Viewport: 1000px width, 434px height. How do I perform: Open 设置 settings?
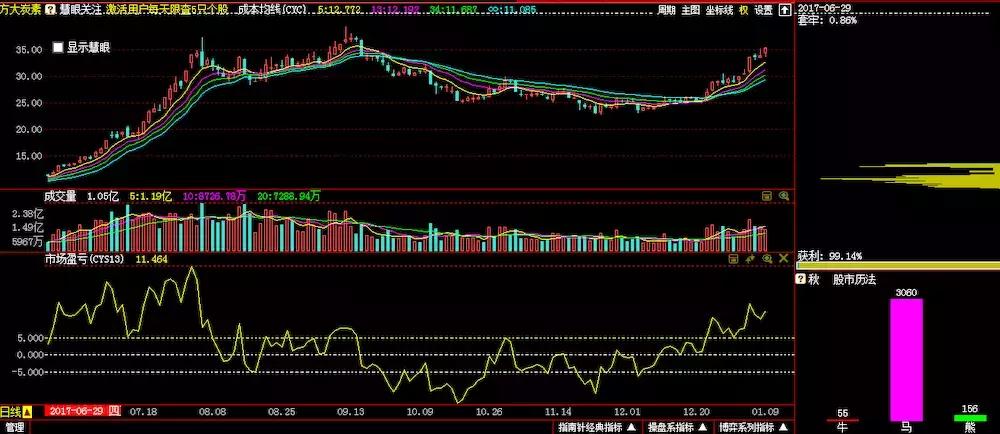pyautogui.click(x=763, y=10)
